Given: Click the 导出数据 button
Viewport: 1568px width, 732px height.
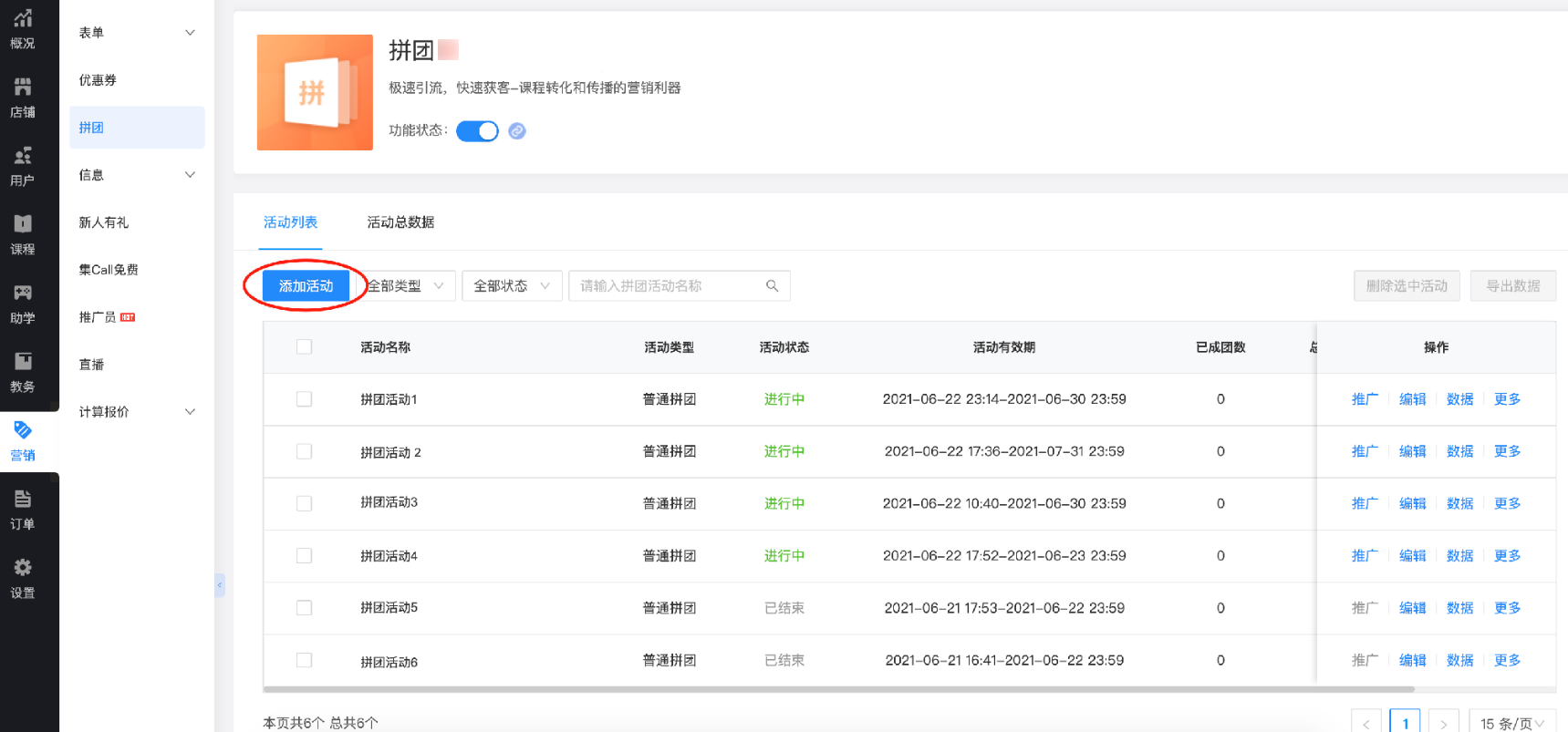Looking at the screenshot, I should tap(1512, 286).
